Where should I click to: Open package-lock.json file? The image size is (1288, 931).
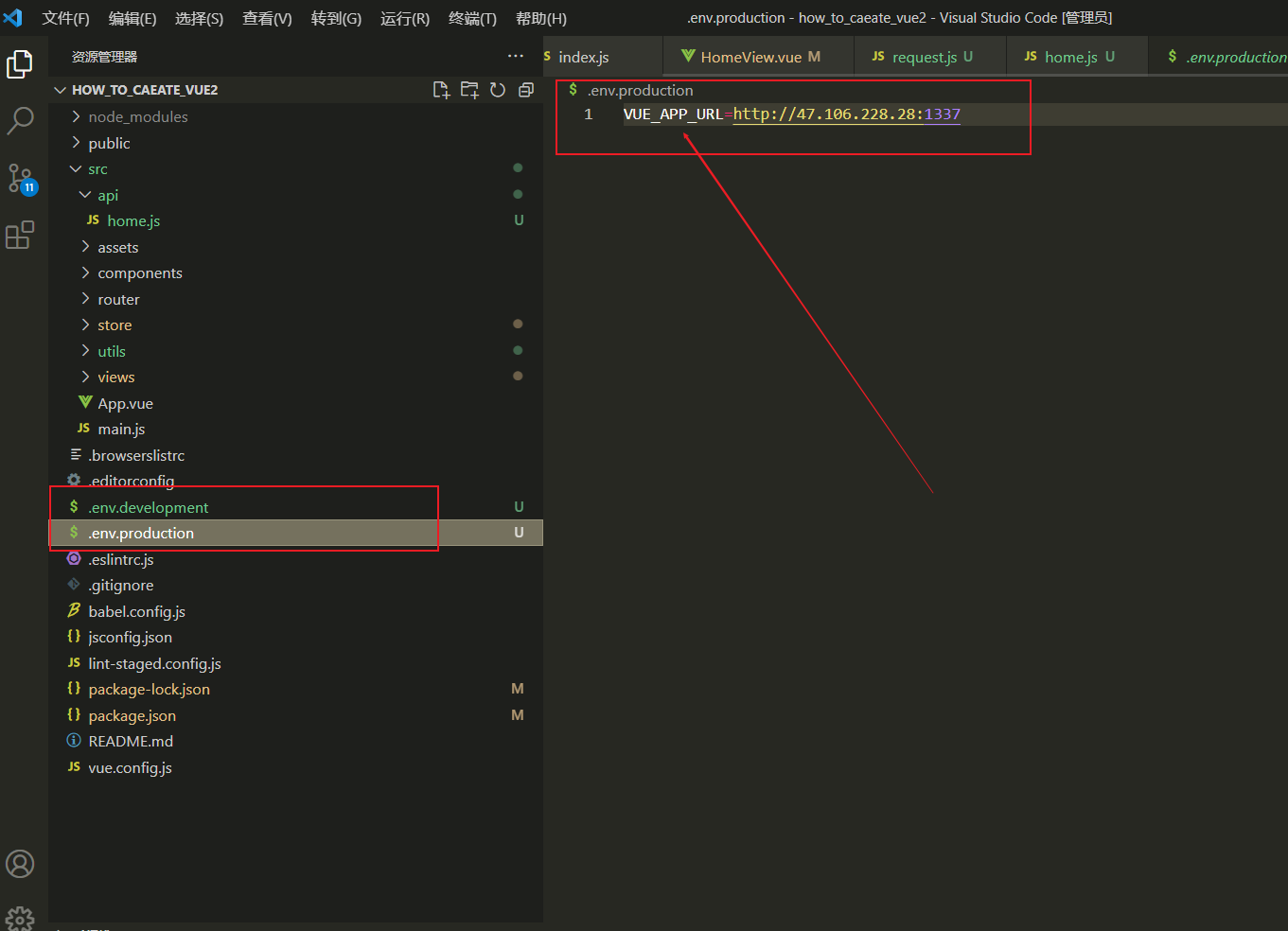(296, 689)
